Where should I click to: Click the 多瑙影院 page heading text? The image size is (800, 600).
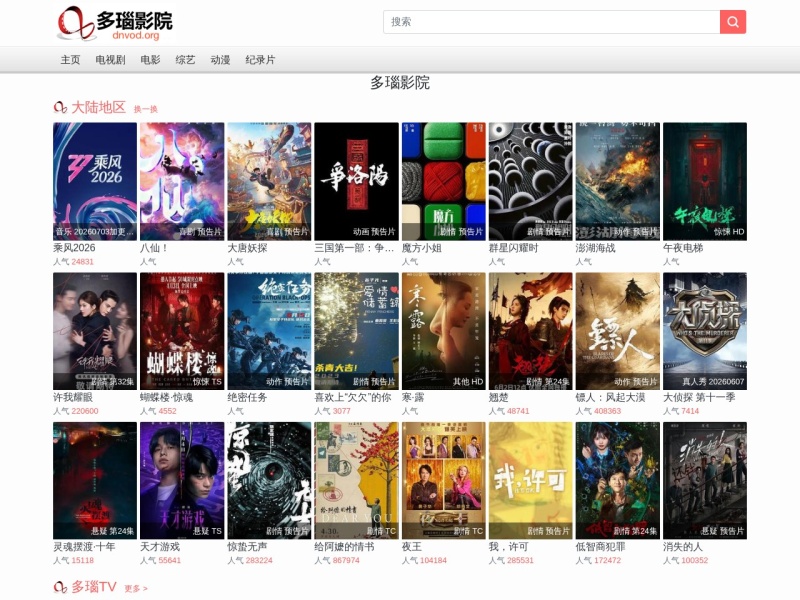400,83
